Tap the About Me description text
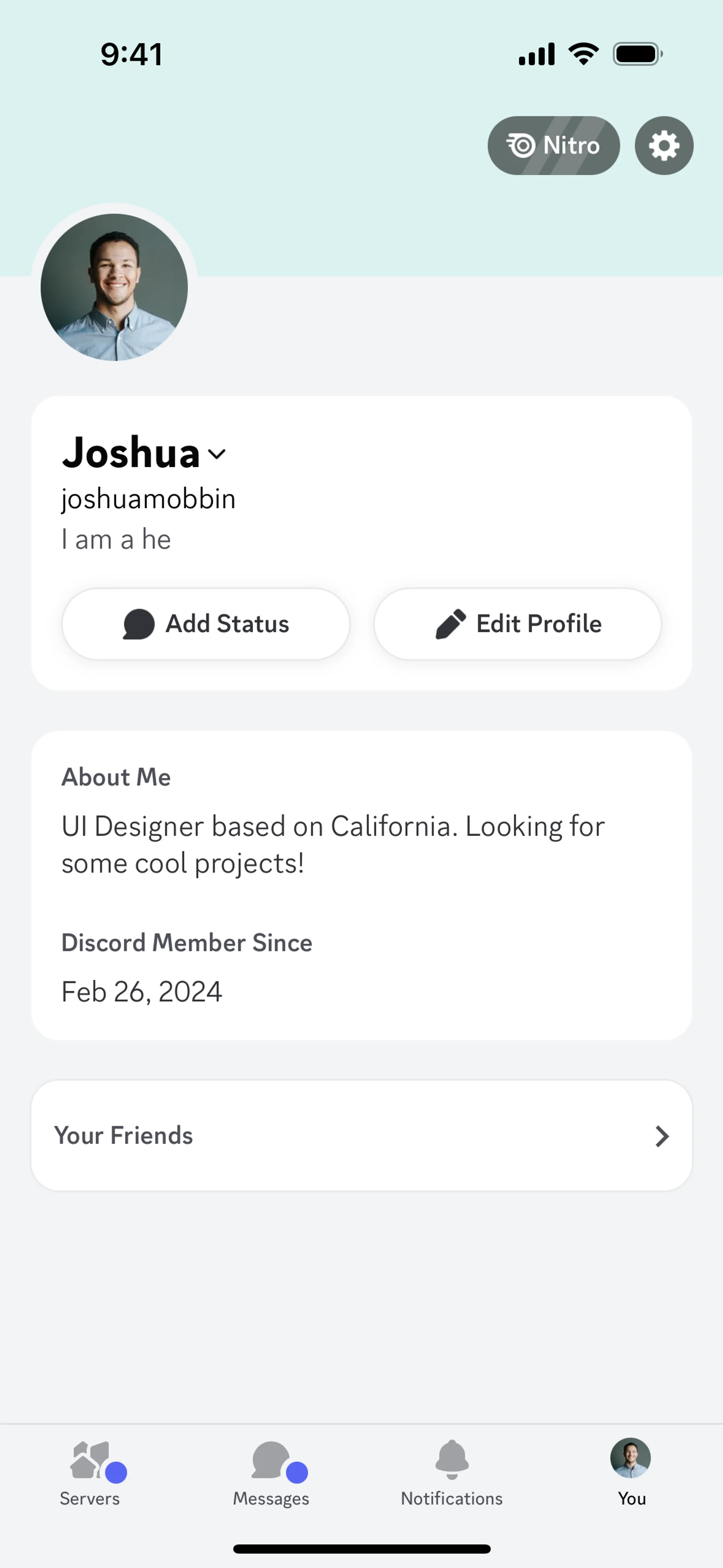Viewport: 723px width, 1568px height. (x=332, y=845)
